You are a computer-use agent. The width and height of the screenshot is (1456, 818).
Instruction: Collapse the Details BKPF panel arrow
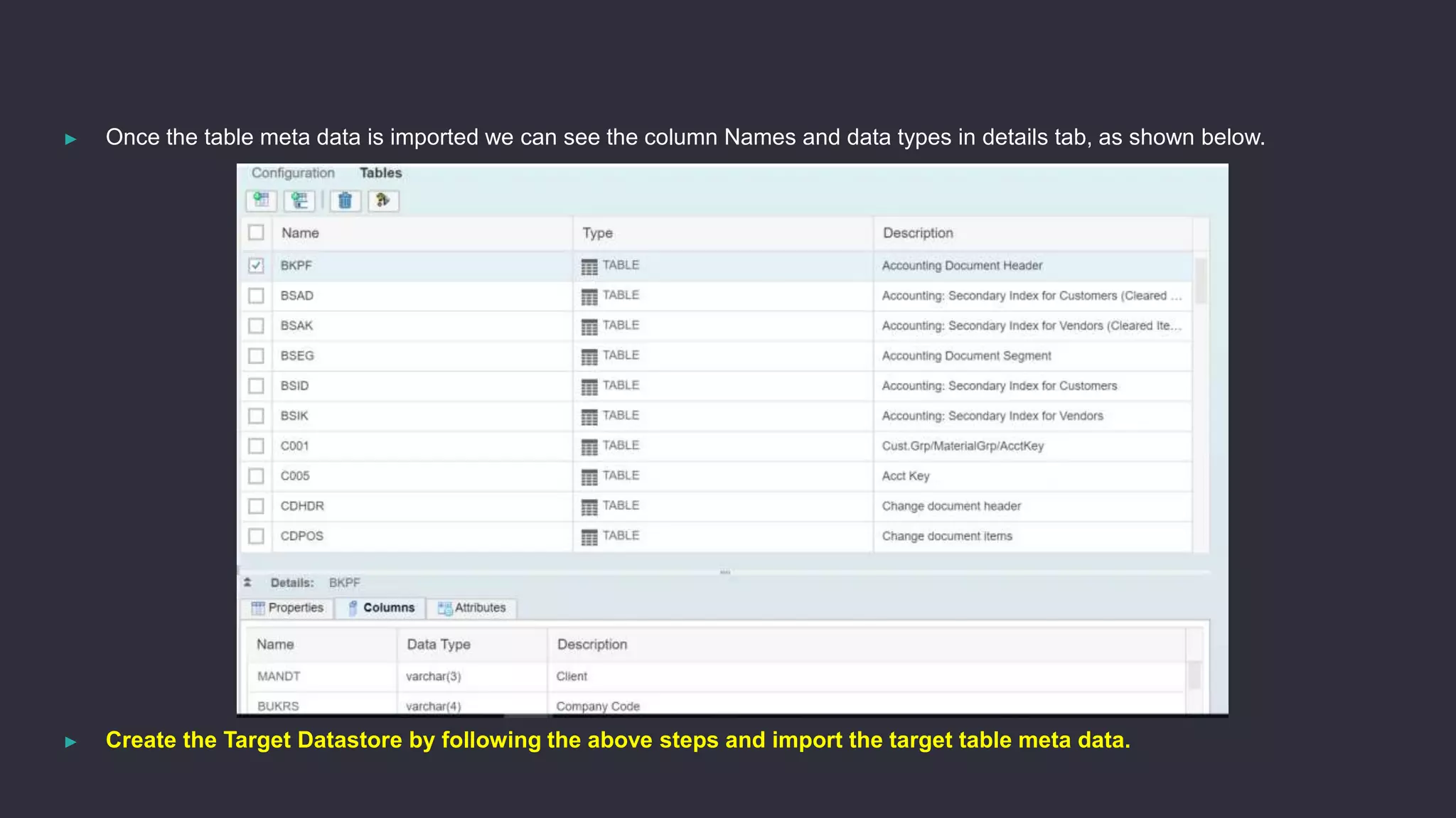coord(247,582)
